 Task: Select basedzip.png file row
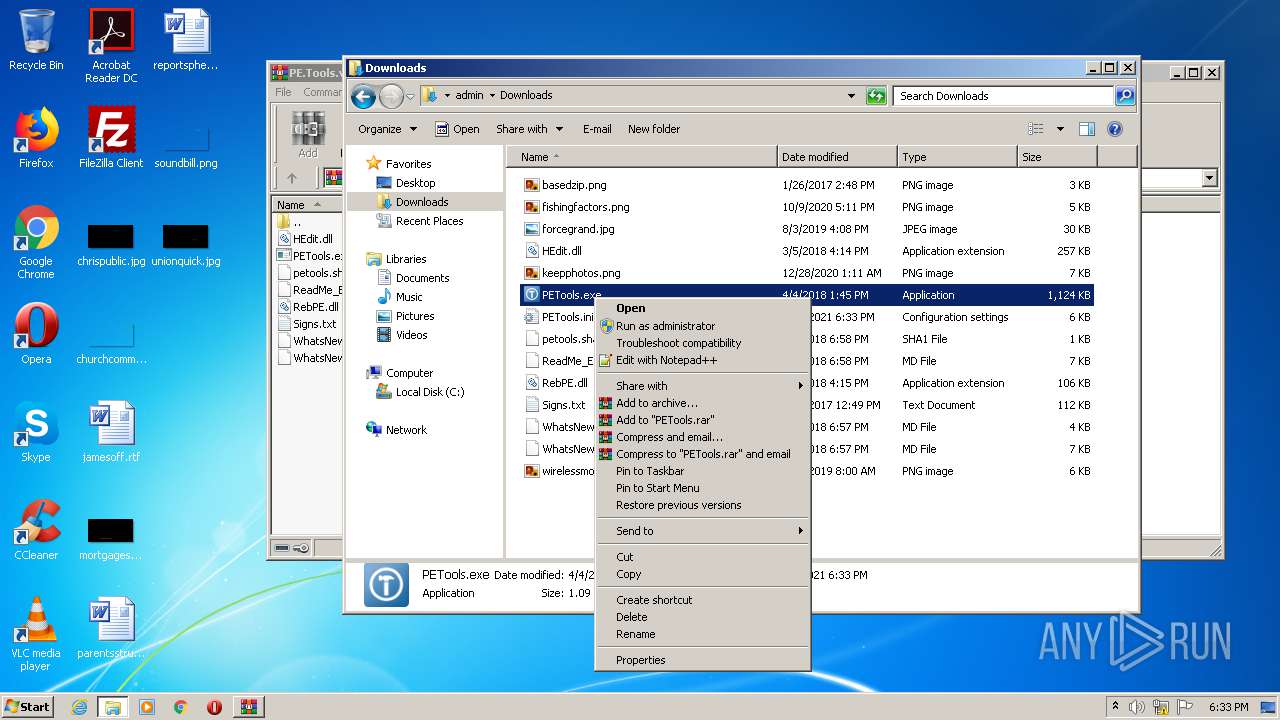coord(807,185)
